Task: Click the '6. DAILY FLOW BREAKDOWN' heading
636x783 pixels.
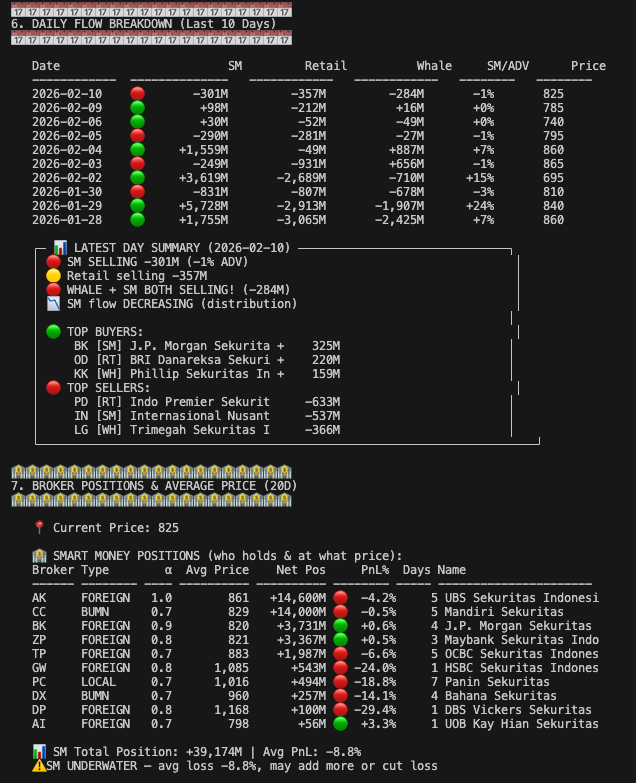Action: tap(143, 24)
